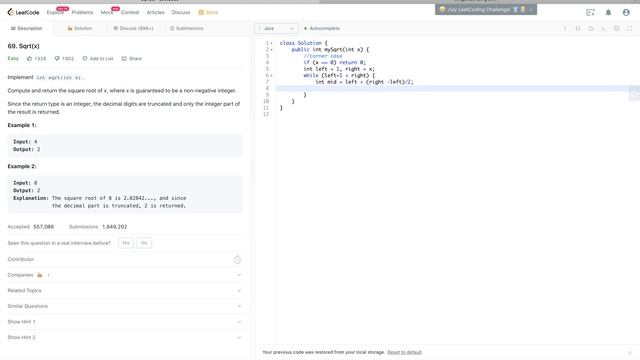
Task: Click the '//corner case' comment line
Action: (323, 56)
